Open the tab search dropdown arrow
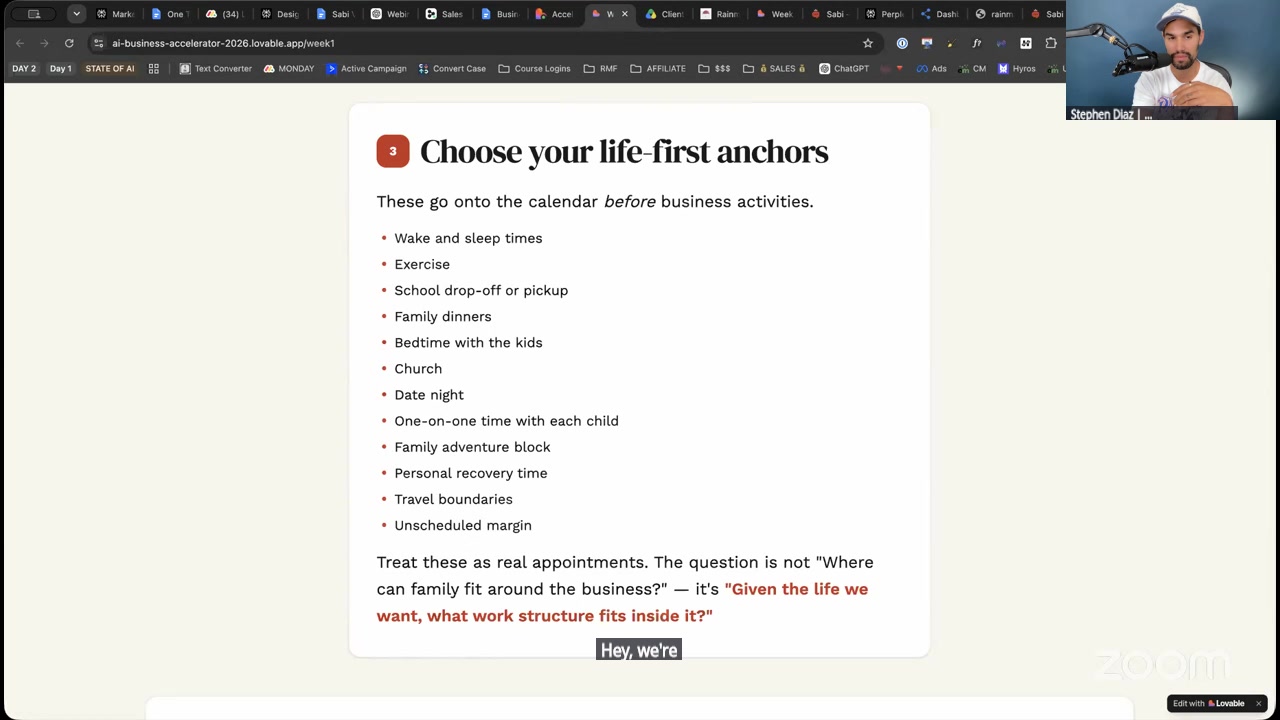 [76, 14]
